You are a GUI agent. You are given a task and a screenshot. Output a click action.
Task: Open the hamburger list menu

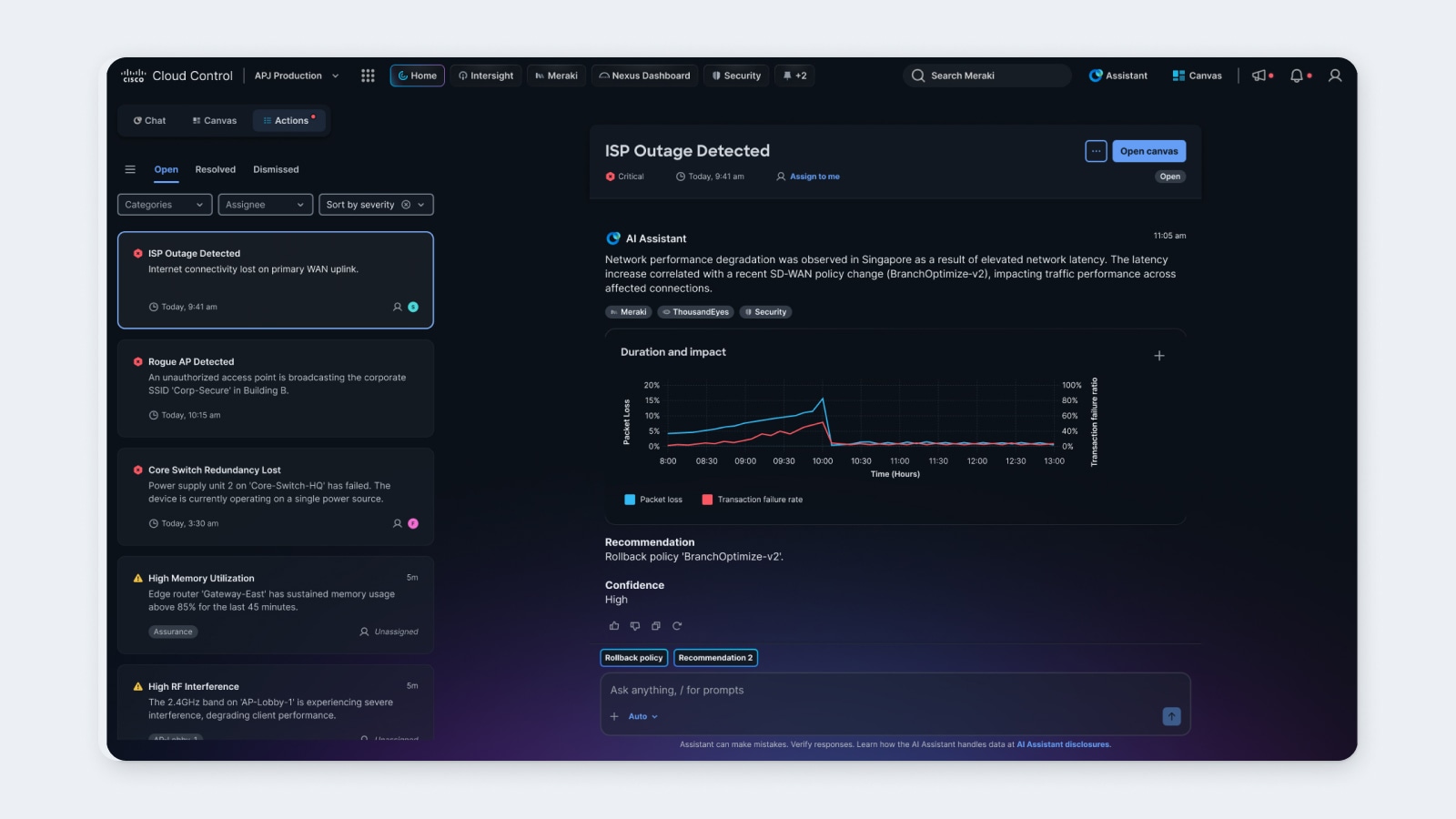tap(130, 169)
